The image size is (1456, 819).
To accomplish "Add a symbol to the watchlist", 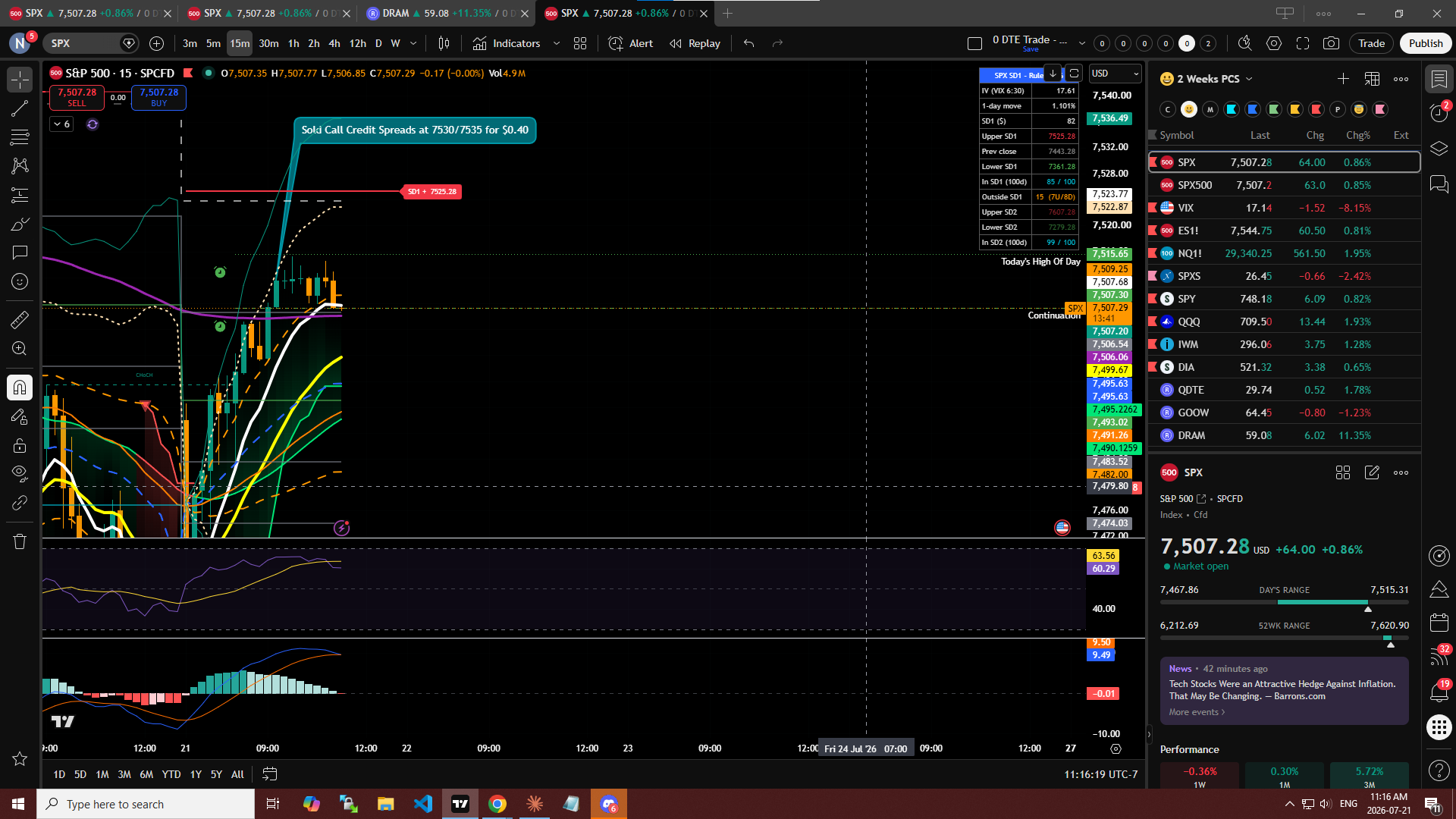I will 1343,79.
